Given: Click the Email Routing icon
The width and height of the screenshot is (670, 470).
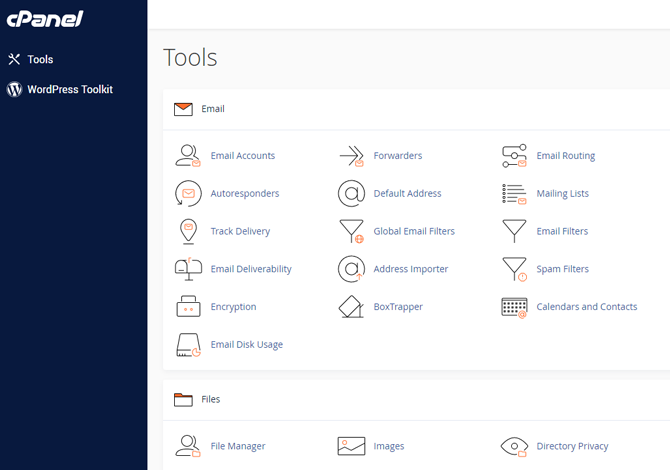Looking at the screenshot, I should [x=514, y=156].
